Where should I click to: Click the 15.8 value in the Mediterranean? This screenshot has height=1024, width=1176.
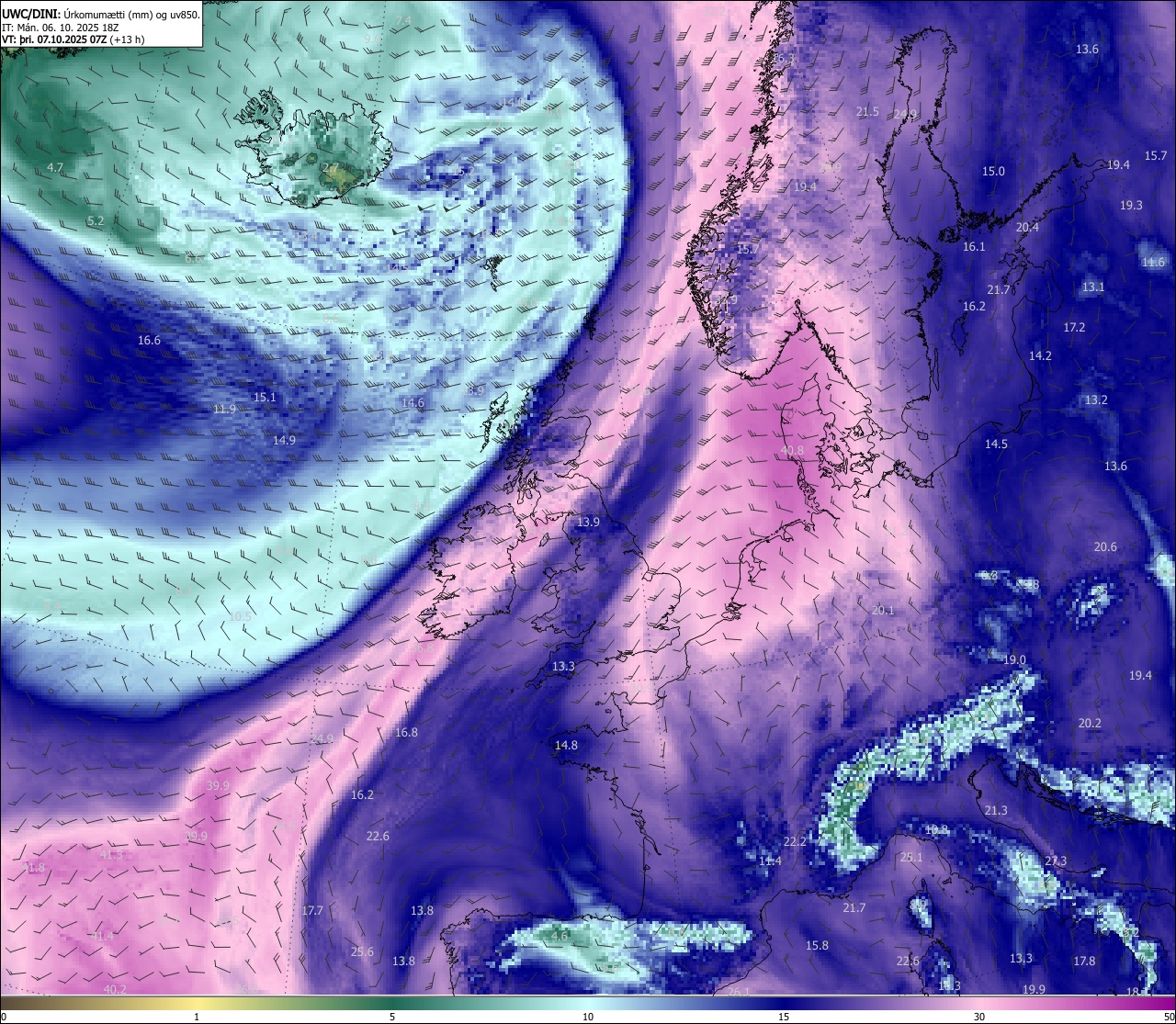817,946
